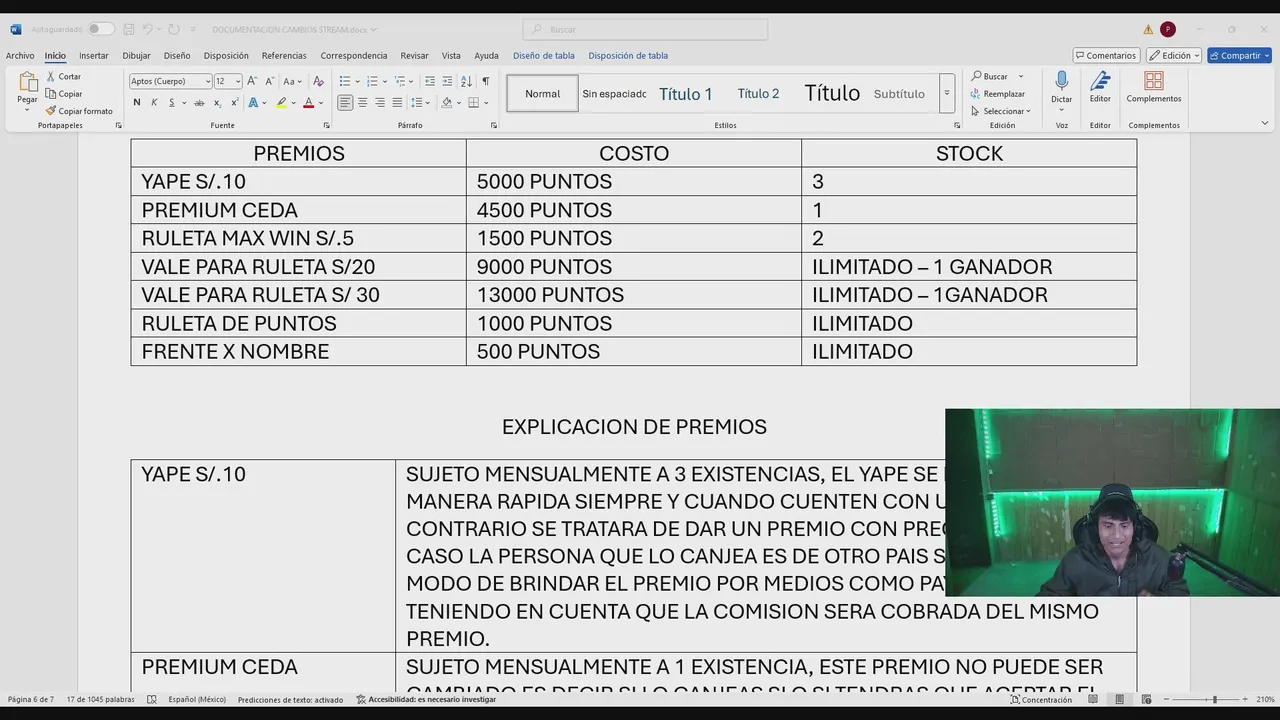Apply superscript formatting
This screenshot has height=720, width=1280.
(234, 103)
